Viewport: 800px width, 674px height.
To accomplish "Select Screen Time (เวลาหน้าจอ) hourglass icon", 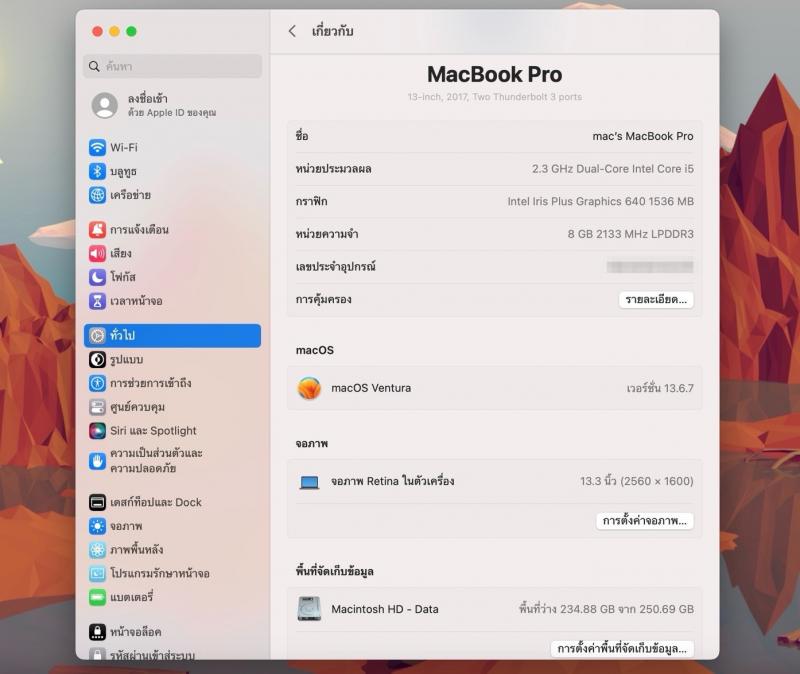I will pyautogui.click(x=97, y=301).
